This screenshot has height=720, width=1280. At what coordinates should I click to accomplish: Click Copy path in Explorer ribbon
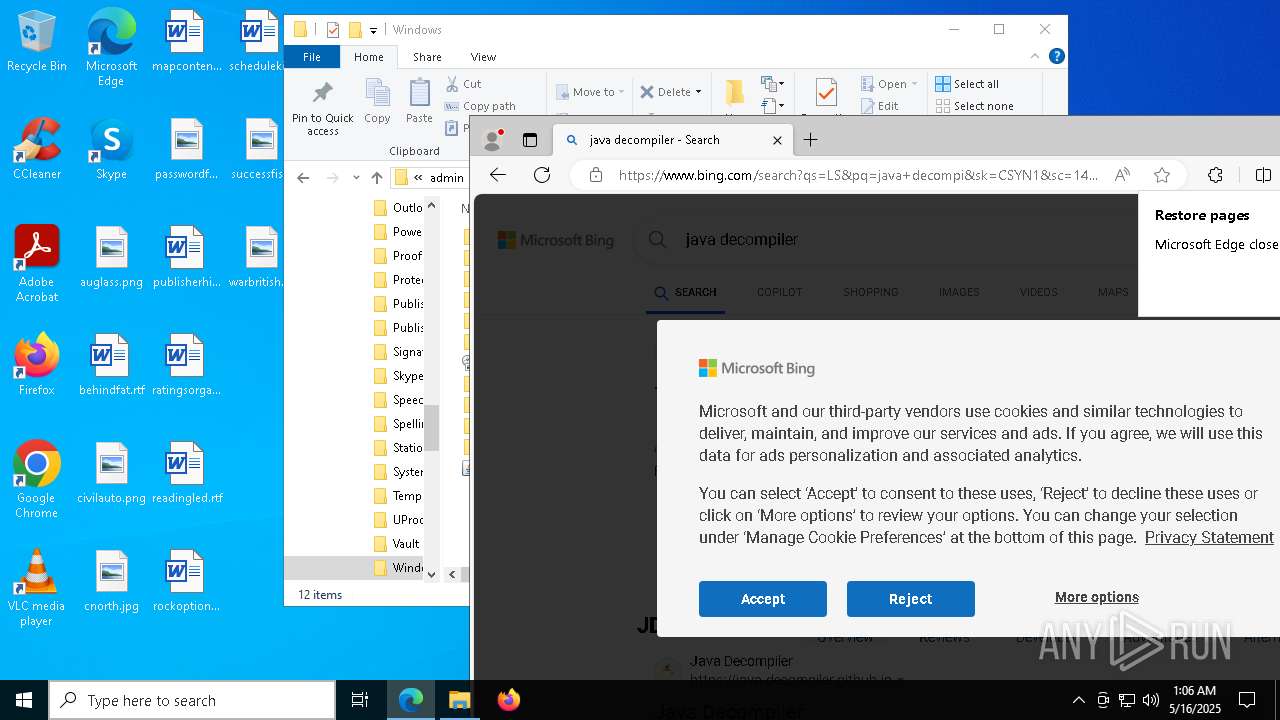(480, 106)
